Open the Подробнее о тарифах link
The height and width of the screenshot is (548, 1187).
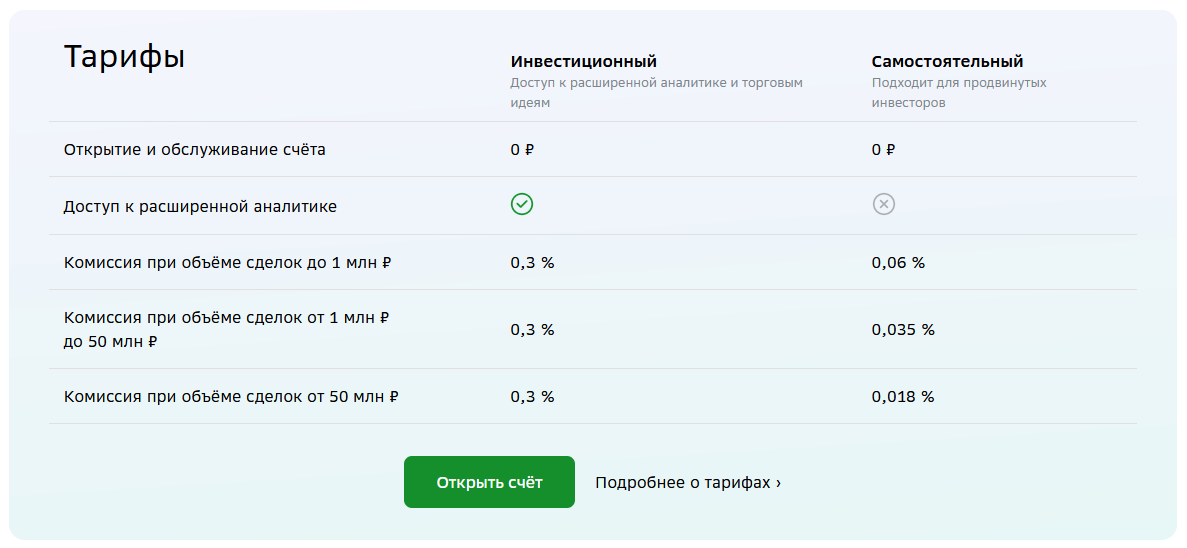click(688, 483)
